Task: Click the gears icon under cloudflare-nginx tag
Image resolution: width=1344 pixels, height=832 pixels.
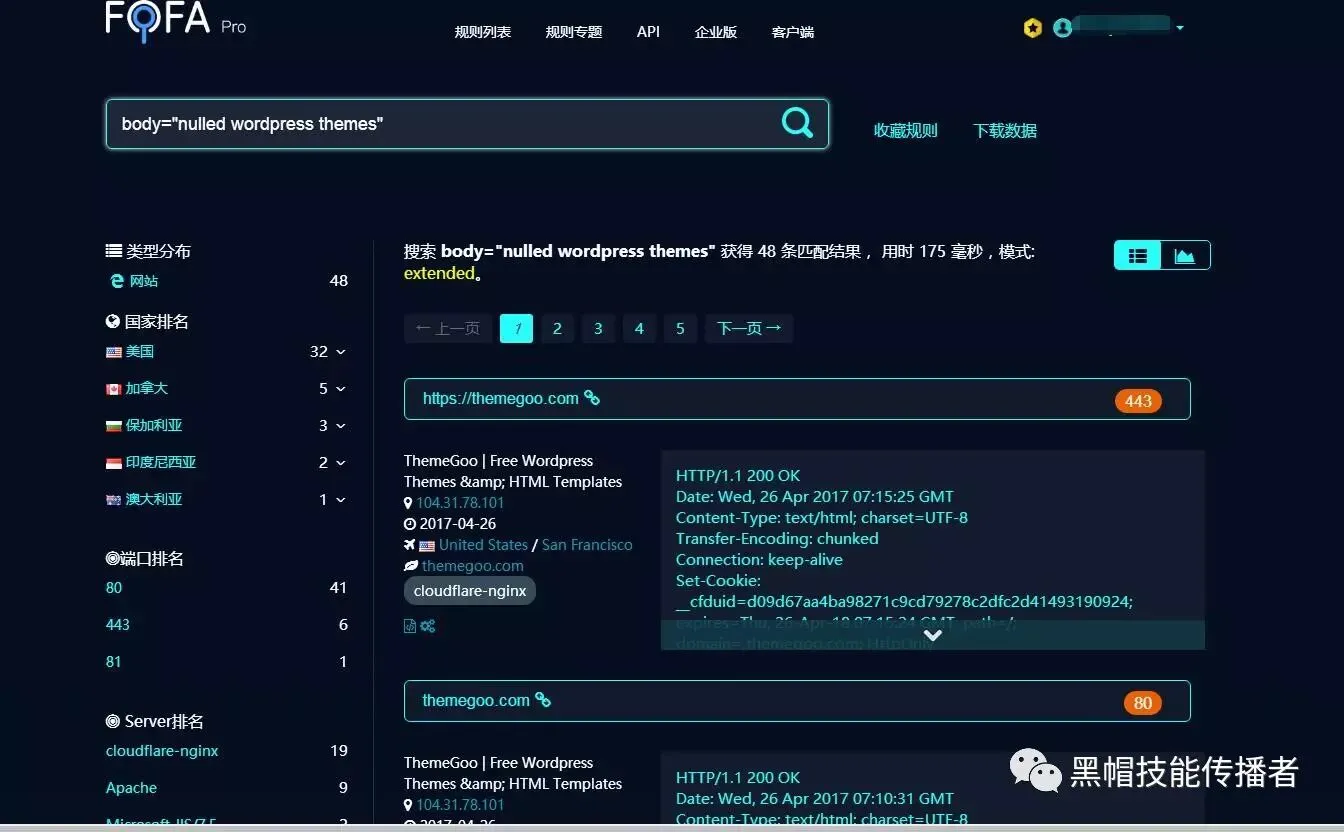Action: pyautogui.click(x=428, y=626)
